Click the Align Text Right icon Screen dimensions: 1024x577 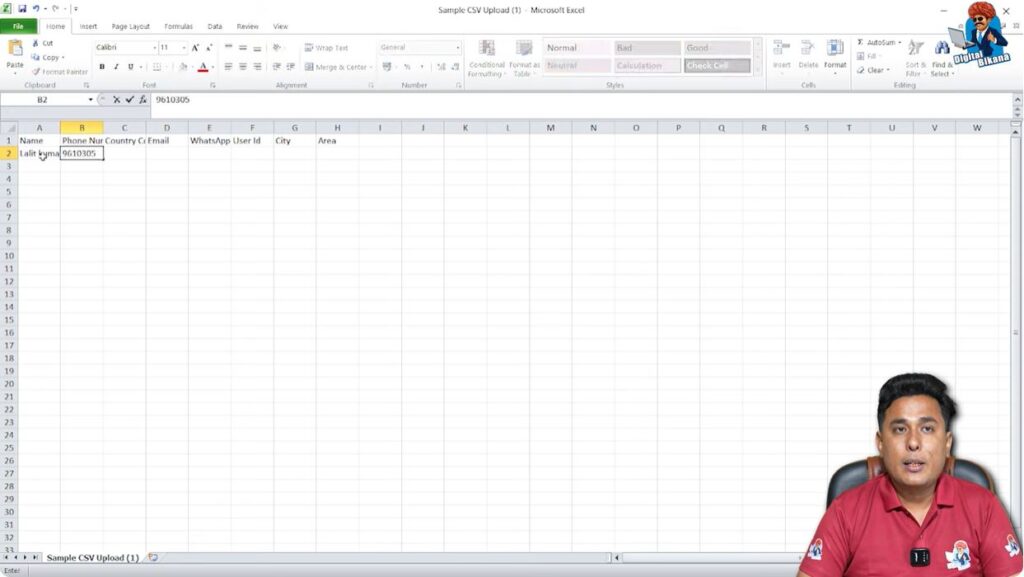click(257, 67)
